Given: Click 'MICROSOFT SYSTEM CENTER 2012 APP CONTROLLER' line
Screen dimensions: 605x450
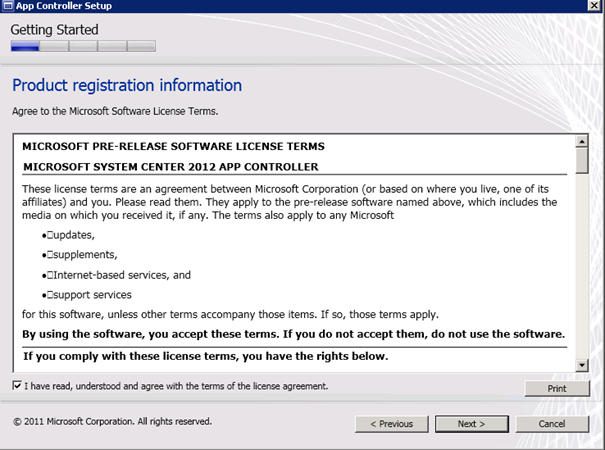Looking at the screenshot, I should pos(171,167).
